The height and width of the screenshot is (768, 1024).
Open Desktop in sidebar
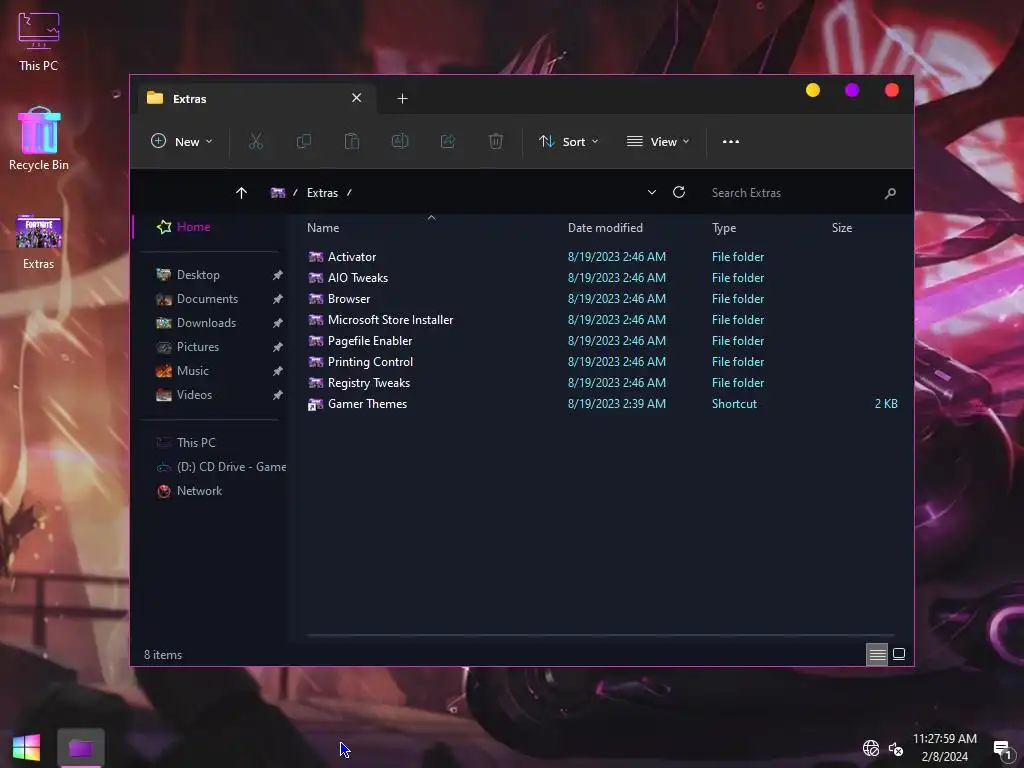(x=198, y=275)
